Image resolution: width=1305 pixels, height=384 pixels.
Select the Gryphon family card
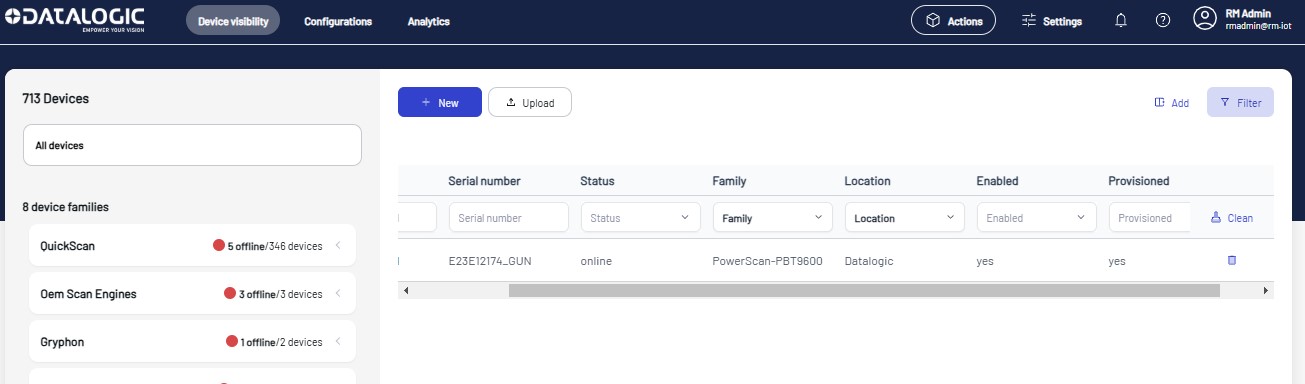coord(192,342)
